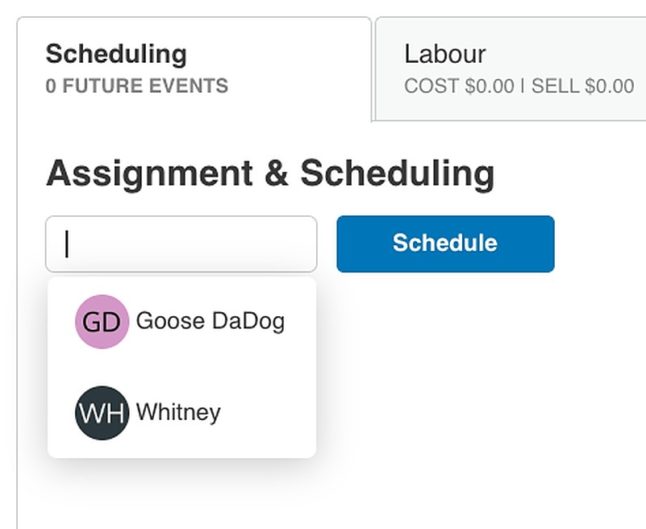Screen dimensions: 646x529
Task: Click the dark WH avatar icon
Action: (x=102, y=413)
